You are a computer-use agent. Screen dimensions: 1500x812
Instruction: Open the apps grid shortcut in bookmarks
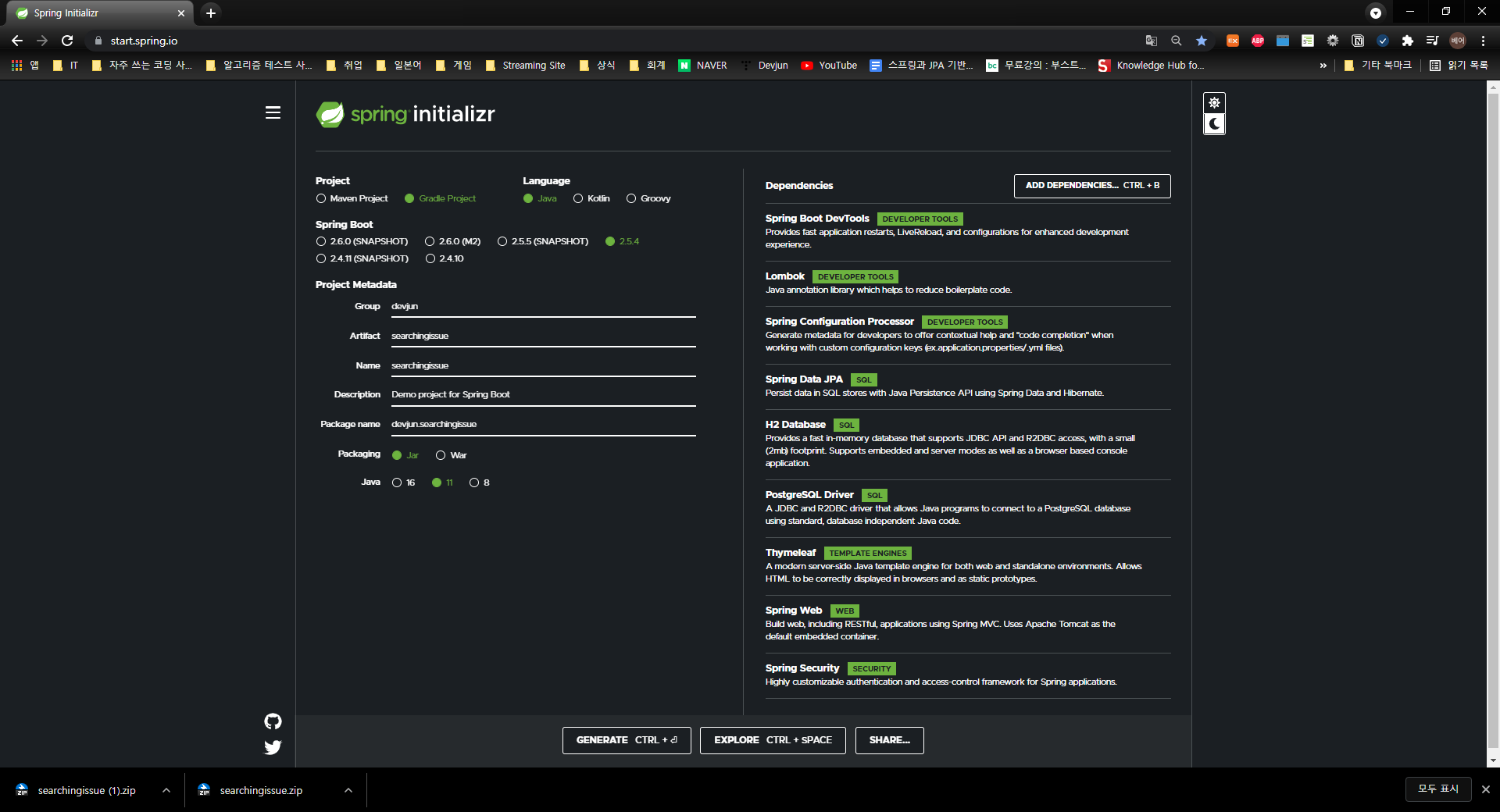click(25, 66)
